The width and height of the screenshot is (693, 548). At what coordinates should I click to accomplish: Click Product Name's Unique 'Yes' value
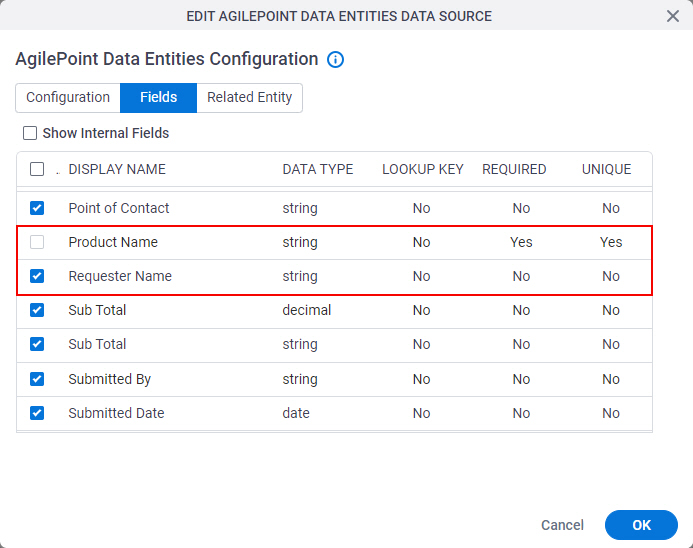611,242
